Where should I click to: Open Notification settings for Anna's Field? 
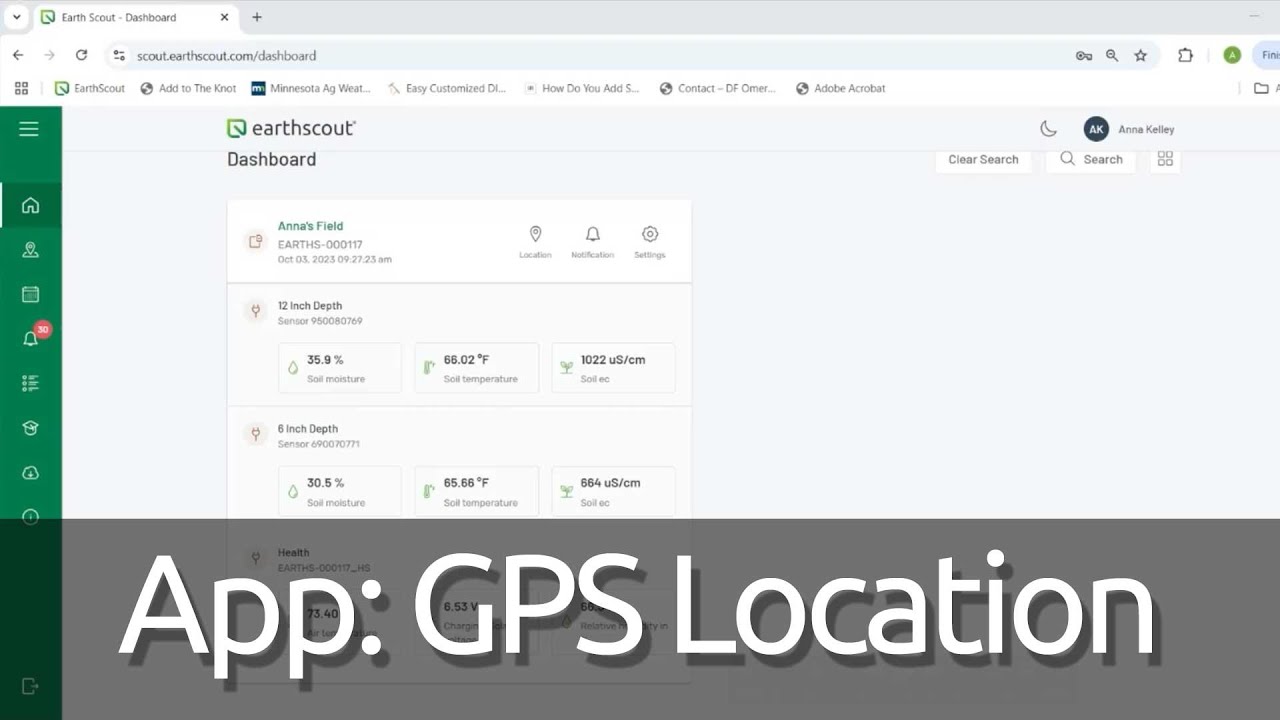tap(592, 241)
